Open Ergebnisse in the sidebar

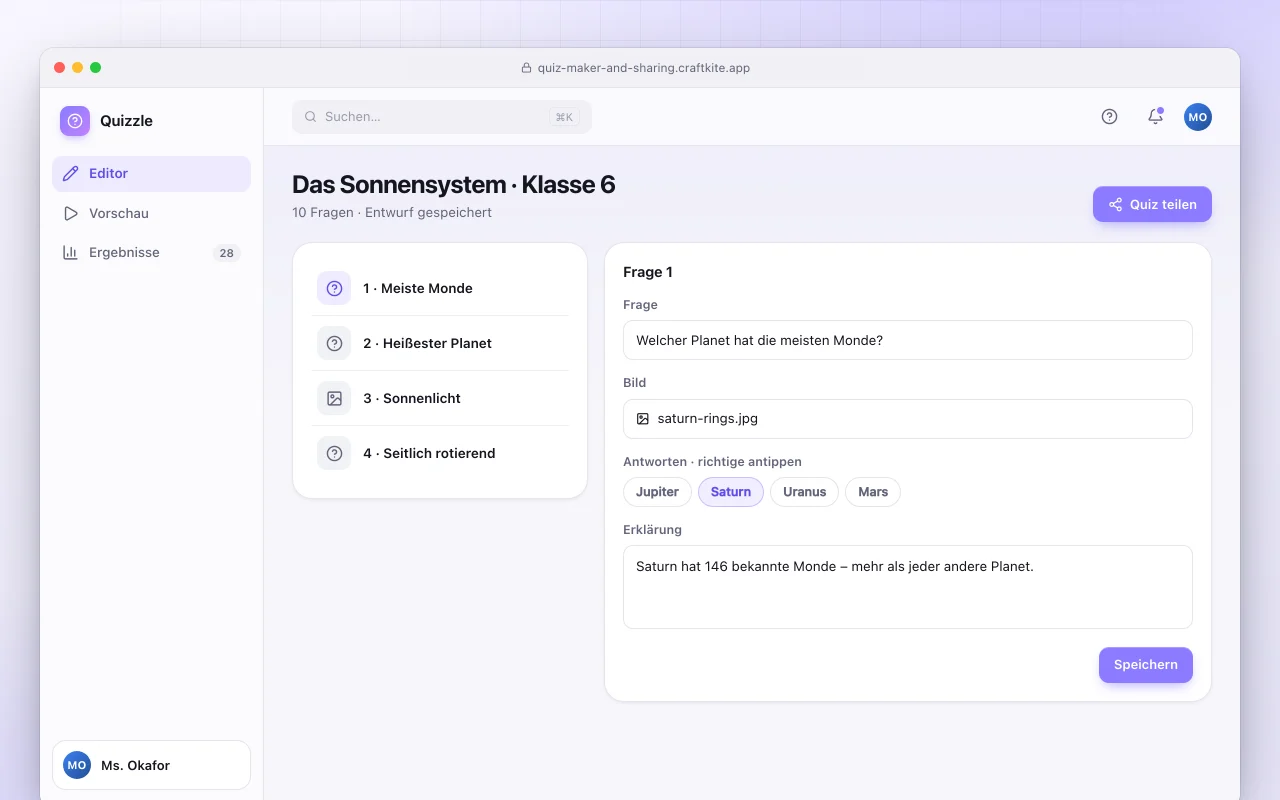(x=151, y=253)
